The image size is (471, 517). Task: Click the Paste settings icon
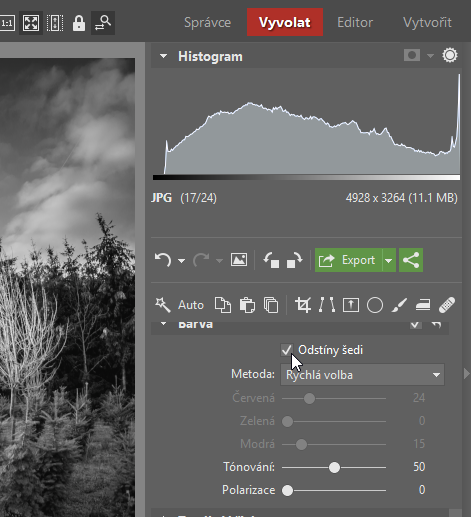(x=247, y=305)
